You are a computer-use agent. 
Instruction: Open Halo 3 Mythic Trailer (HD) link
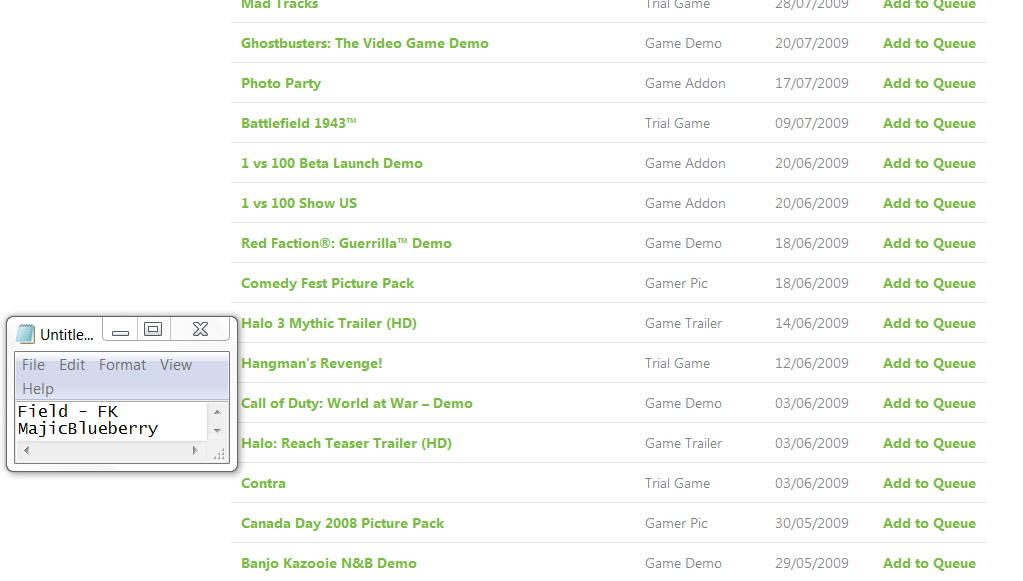click(329, 323)
